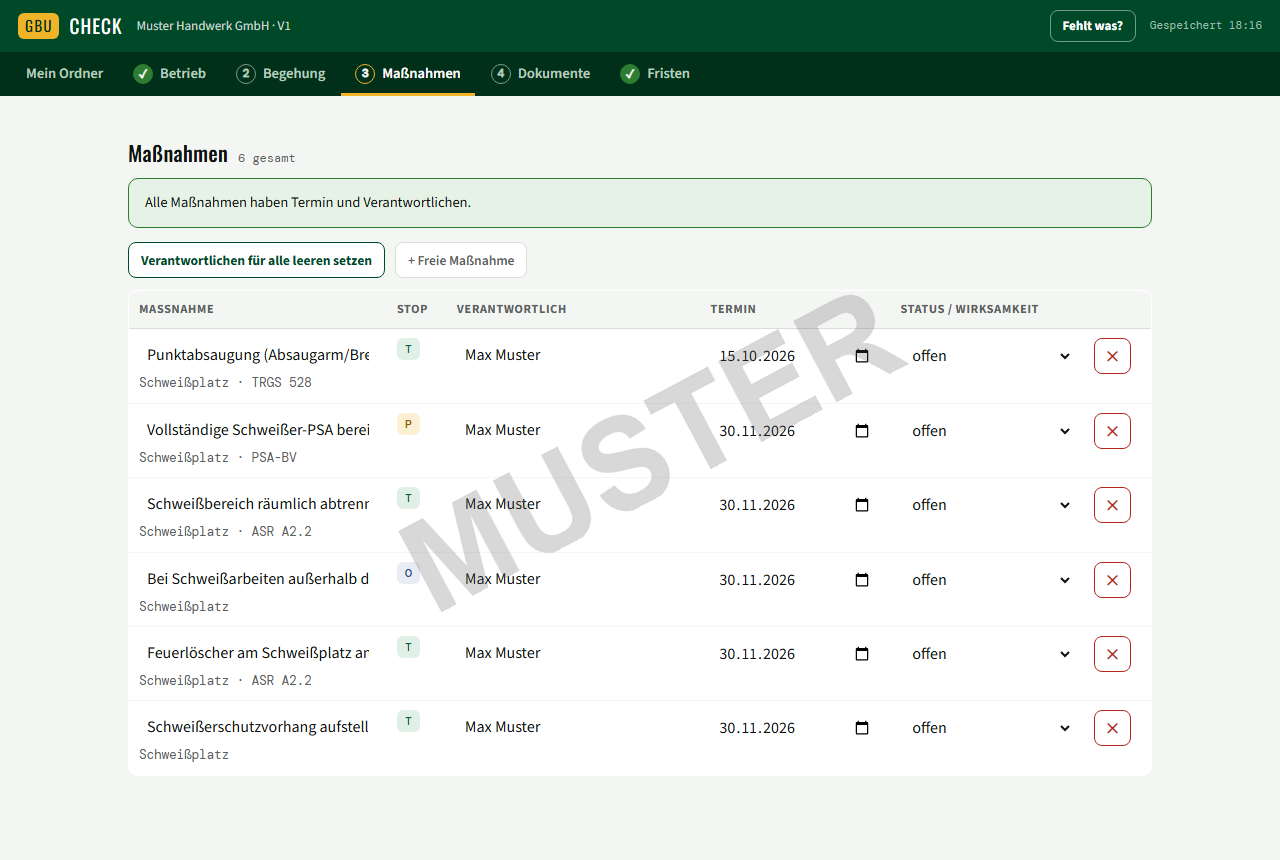Switch to the Betrieb step tab
1280x860 pixels.
170,73
